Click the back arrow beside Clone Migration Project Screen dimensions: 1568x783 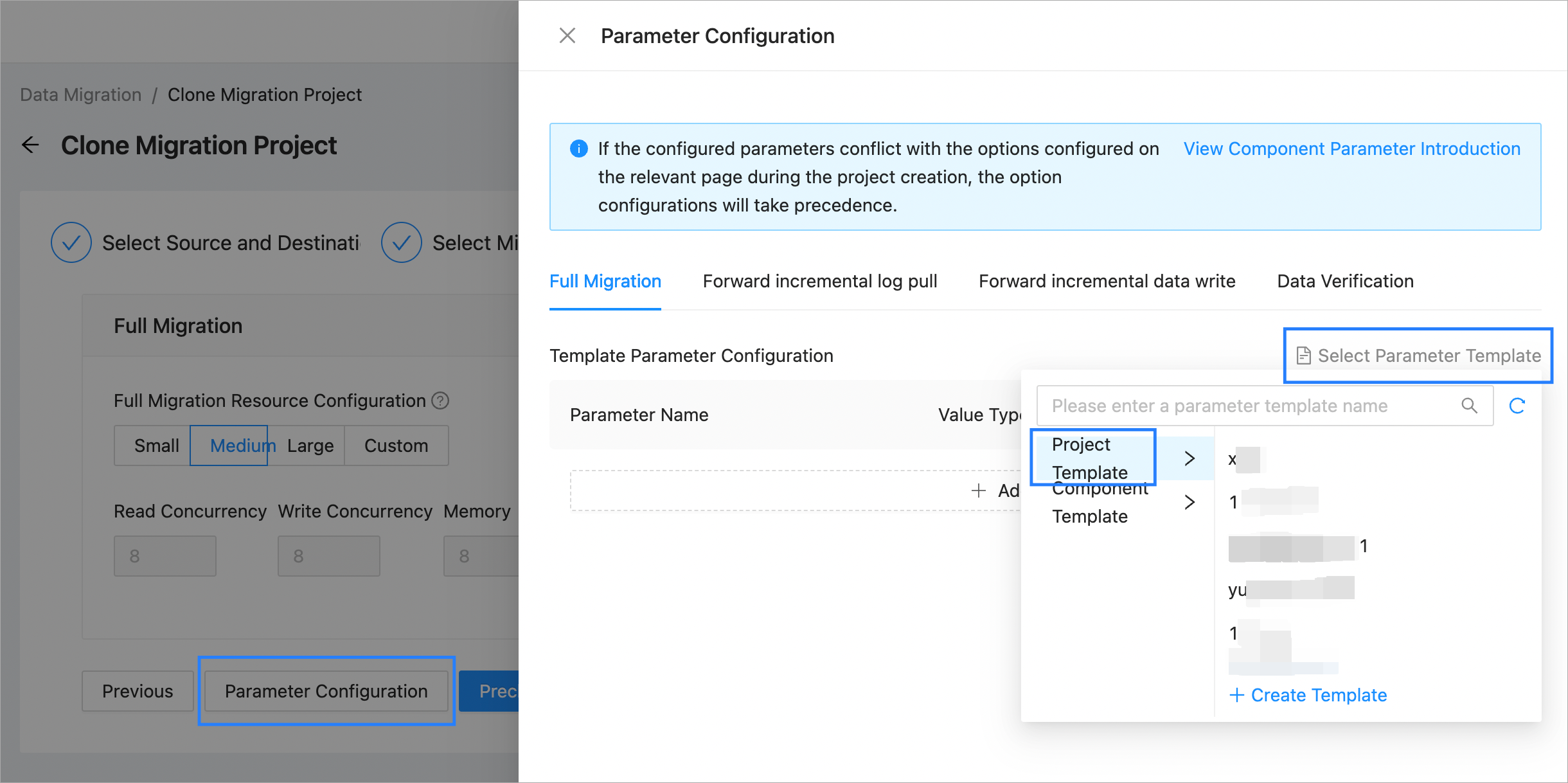tap(30, 145)
